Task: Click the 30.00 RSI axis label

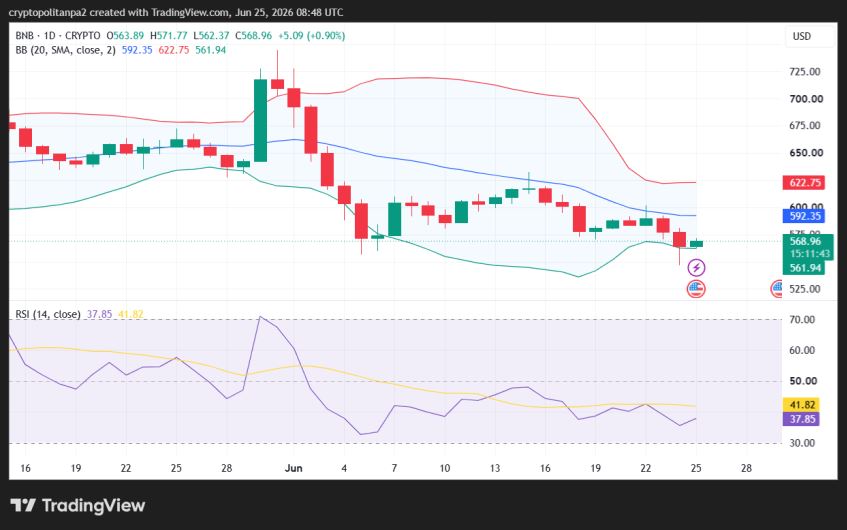Action: coord(802,443)
